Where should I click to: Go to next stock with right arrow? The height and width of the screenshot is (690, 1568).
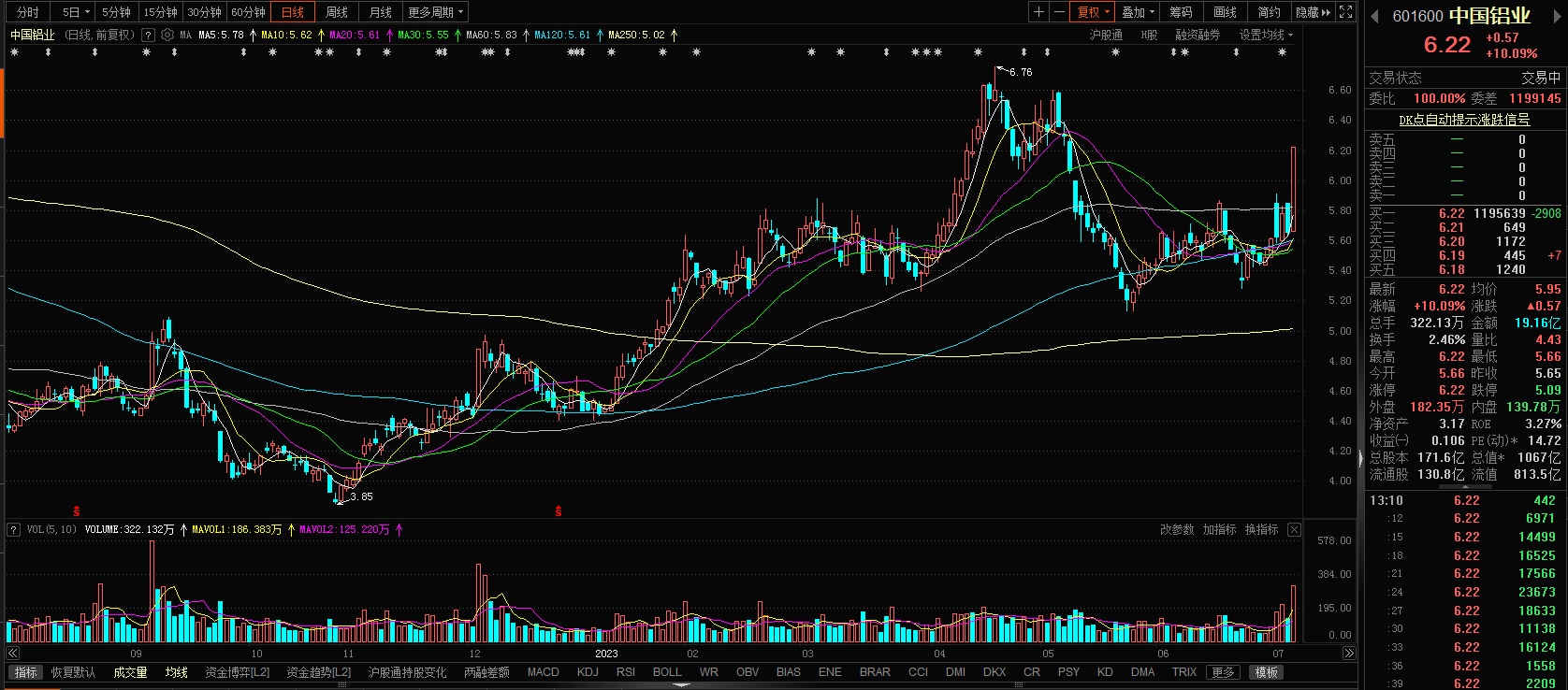click(1555, 16)
